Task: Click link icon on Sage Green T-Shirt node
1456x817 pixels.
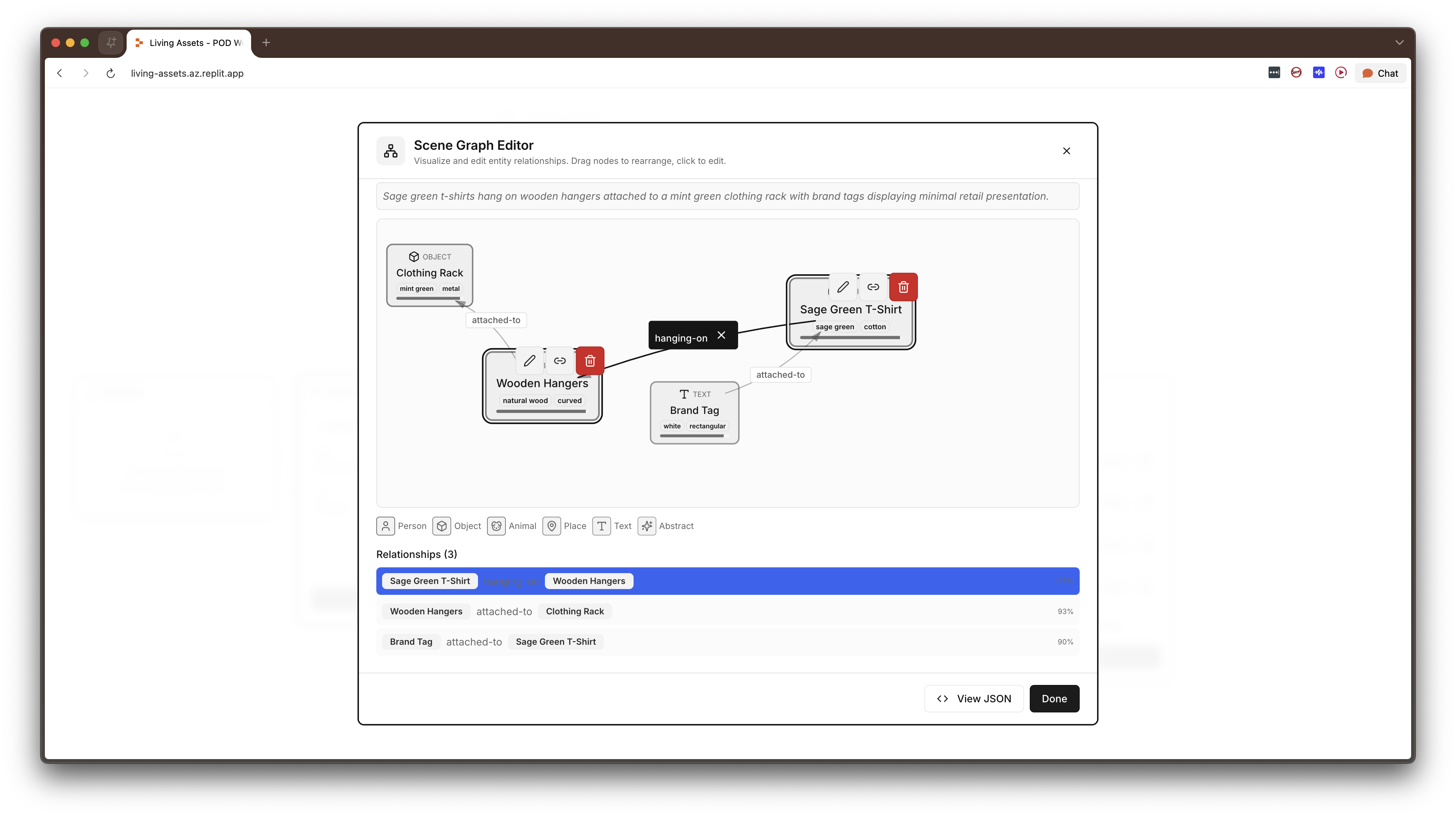Action: pyautogui.click(x=873, y=287)
